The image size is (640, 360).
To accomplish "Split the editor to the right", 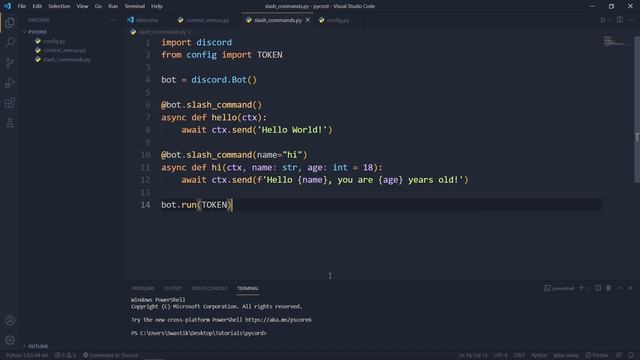I will tap(620, 20).
